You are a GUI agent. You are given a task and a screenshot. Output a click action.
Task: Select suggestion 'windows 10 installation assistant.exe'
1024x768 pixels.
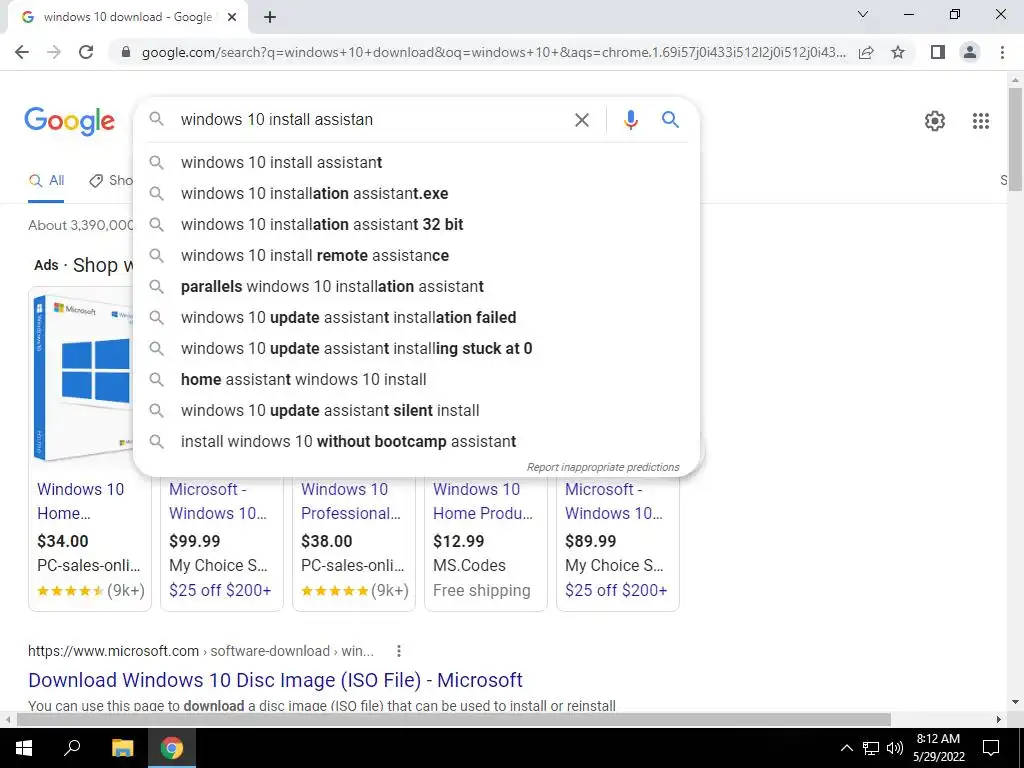416,193
